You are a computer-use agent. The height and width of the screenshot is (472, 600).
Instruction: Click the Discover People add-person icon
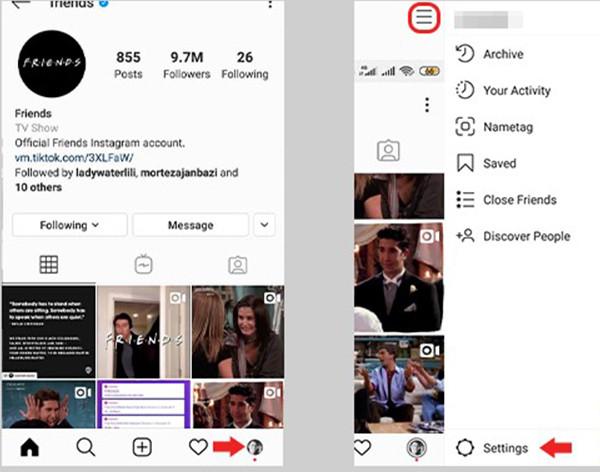point(465,235)
